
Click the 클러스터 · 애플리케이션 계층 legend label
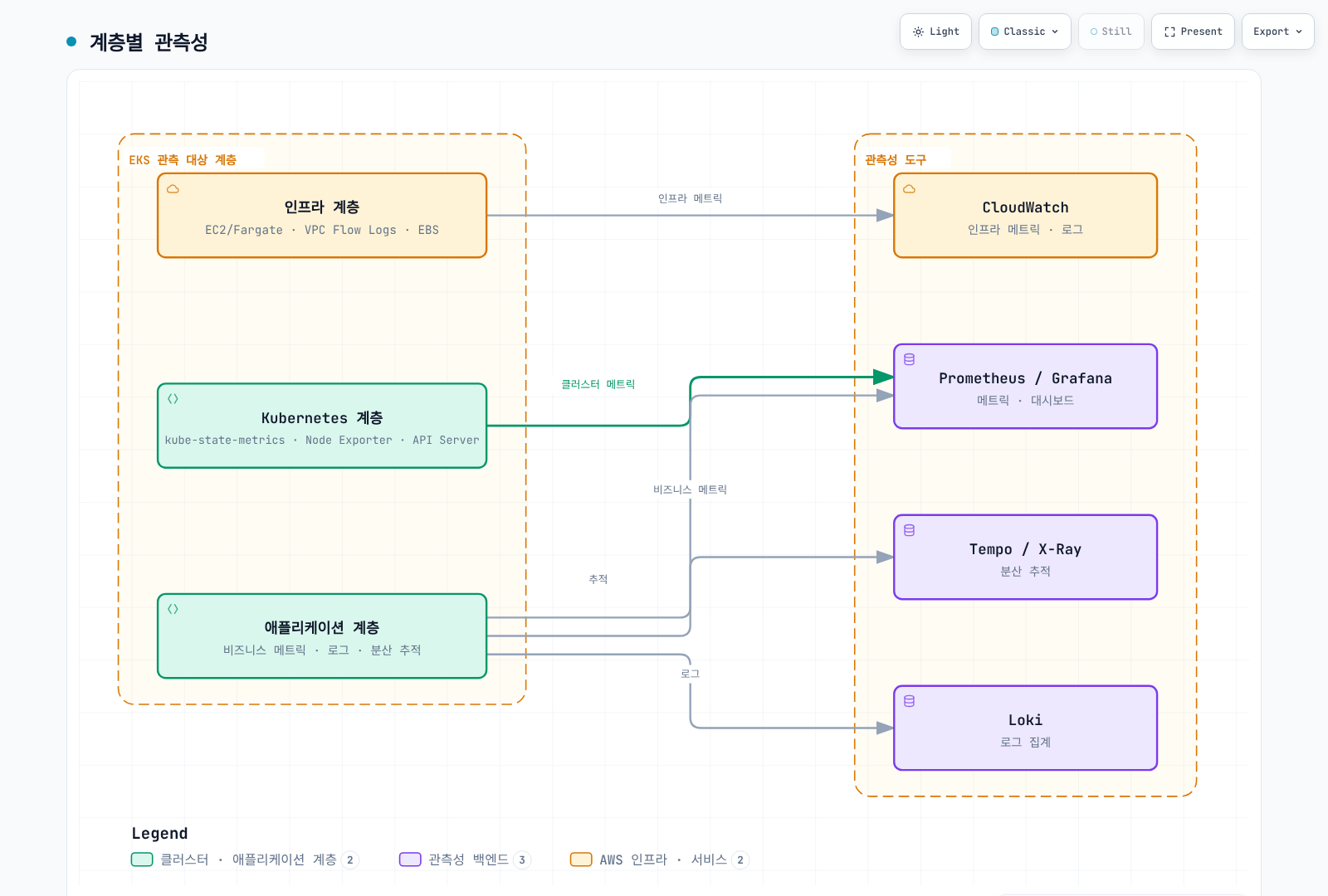tap(248, 859)
